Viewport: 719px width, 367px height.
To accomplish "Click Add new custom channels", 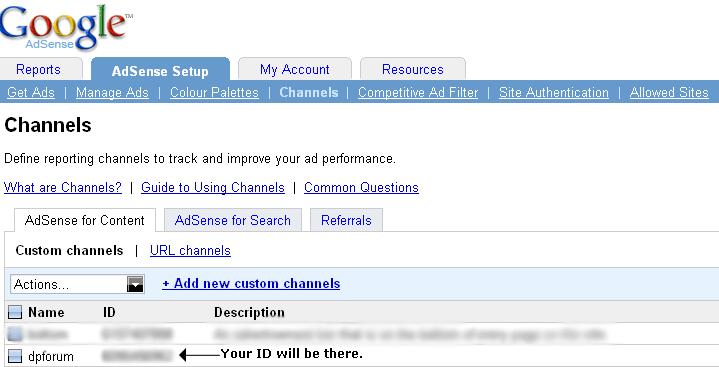I will point(251,284).
